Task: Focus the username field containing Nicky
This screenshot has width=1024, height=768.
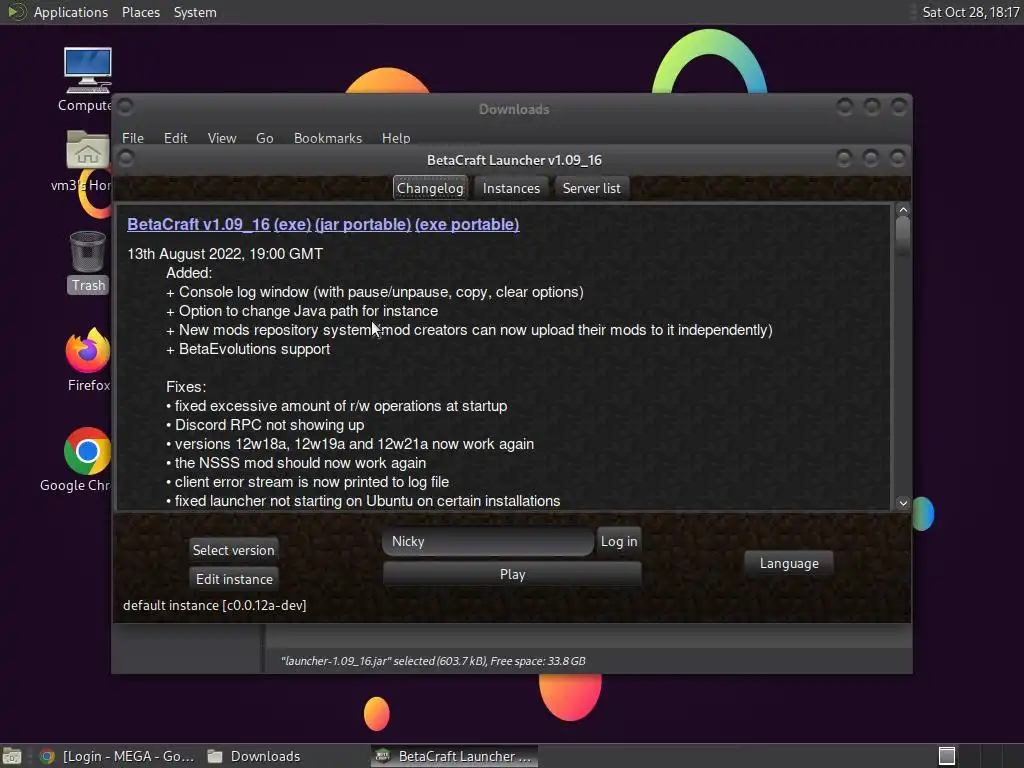Action: [x=488, y=541]
